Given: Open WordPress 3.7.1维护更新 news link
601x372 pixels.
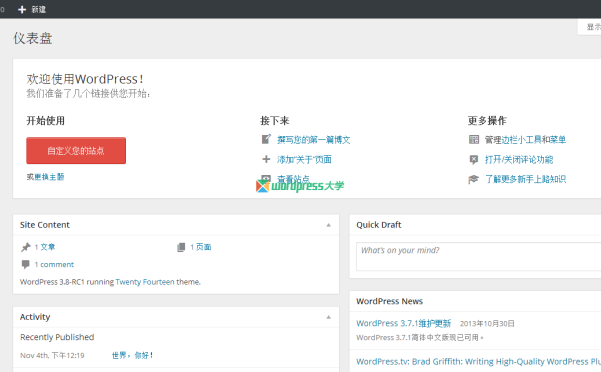Looking at the screenshot, I should [404, 323].
